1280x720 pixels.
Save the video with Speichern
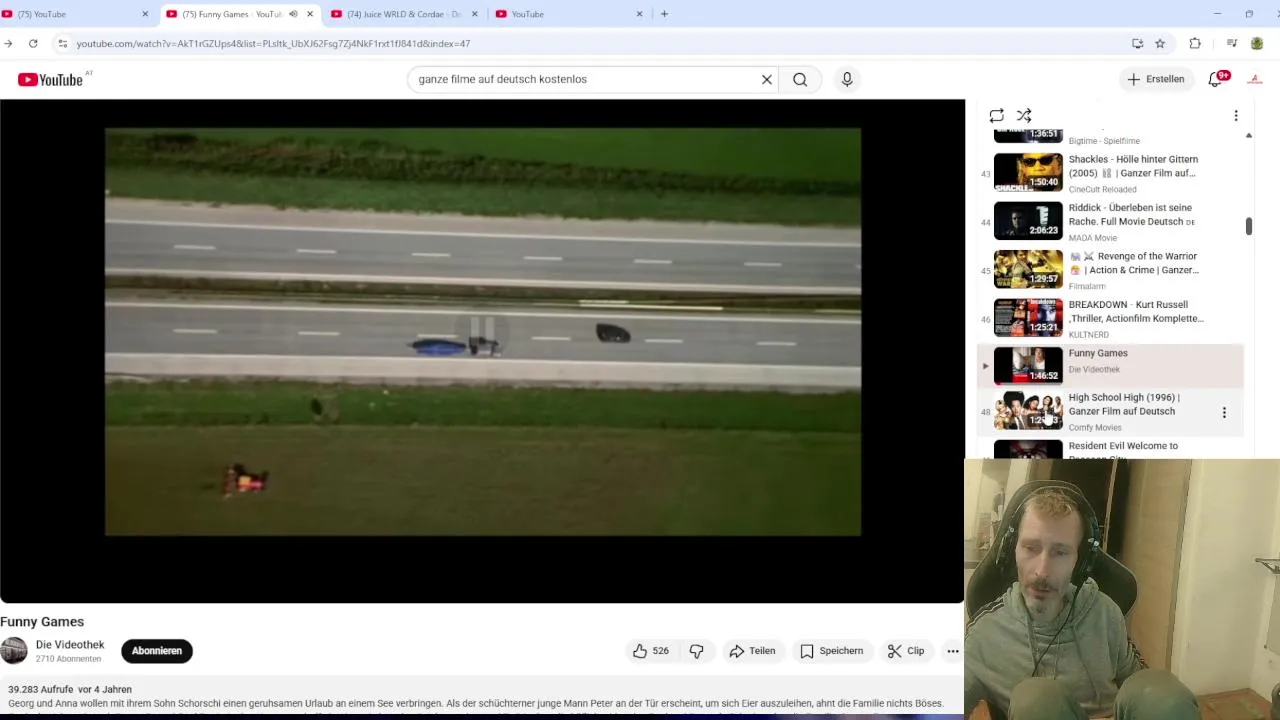(x=832, y=651)
